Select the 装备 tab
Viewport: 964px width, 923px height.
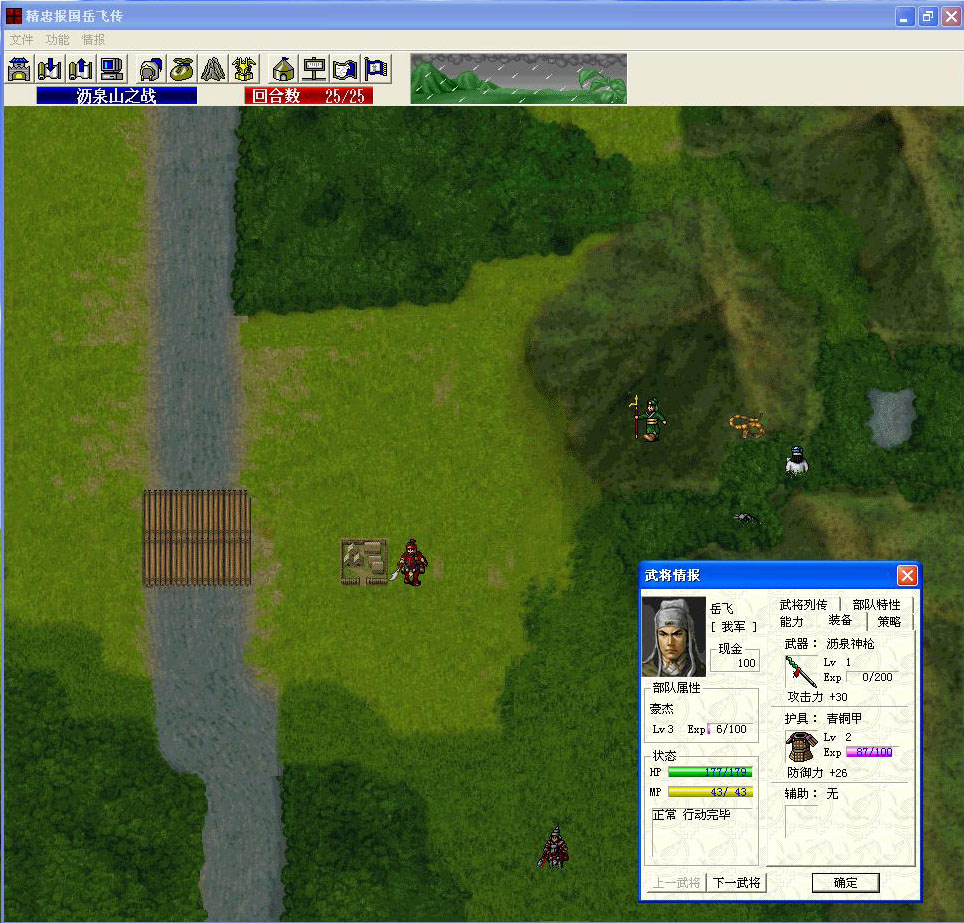(840, 620)
